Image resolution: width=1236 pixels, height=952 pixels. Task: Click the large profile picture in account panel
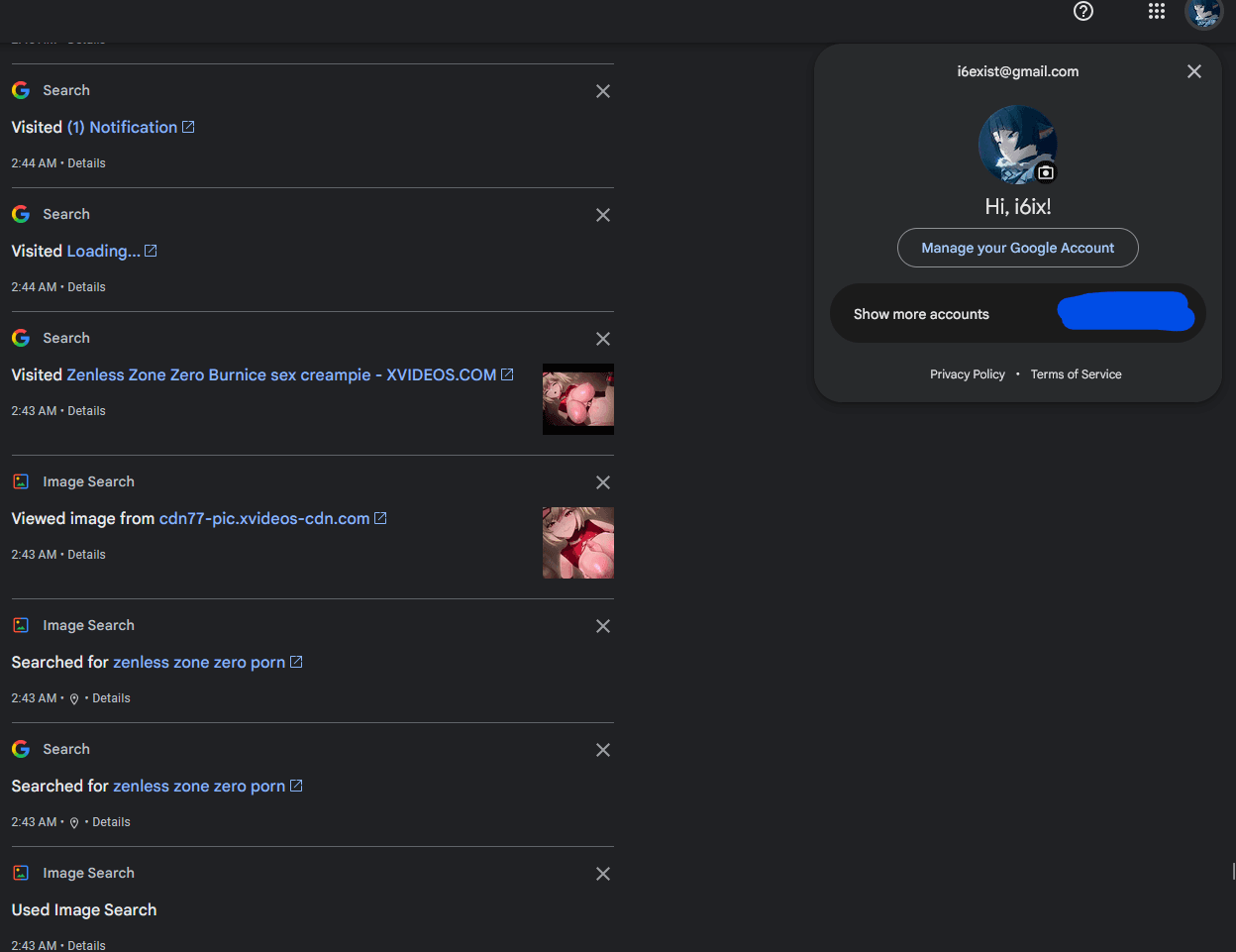pos(1016,145)
